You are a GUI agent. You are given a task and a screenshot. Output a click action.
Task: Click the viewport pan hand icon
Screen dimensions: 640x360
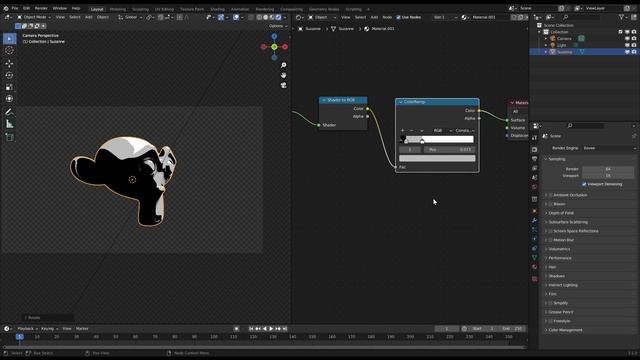pos(283,76)
